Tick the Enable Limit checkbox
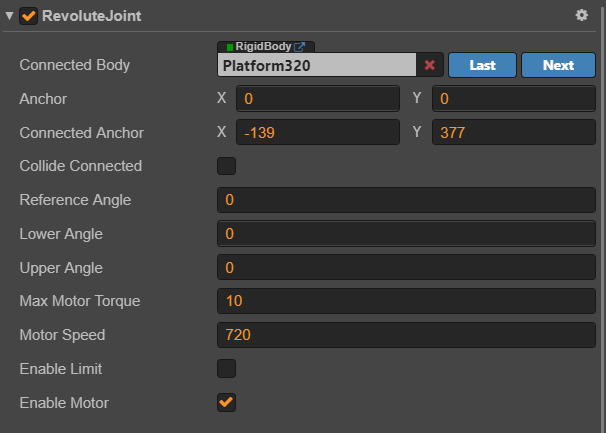 point(227,369)
